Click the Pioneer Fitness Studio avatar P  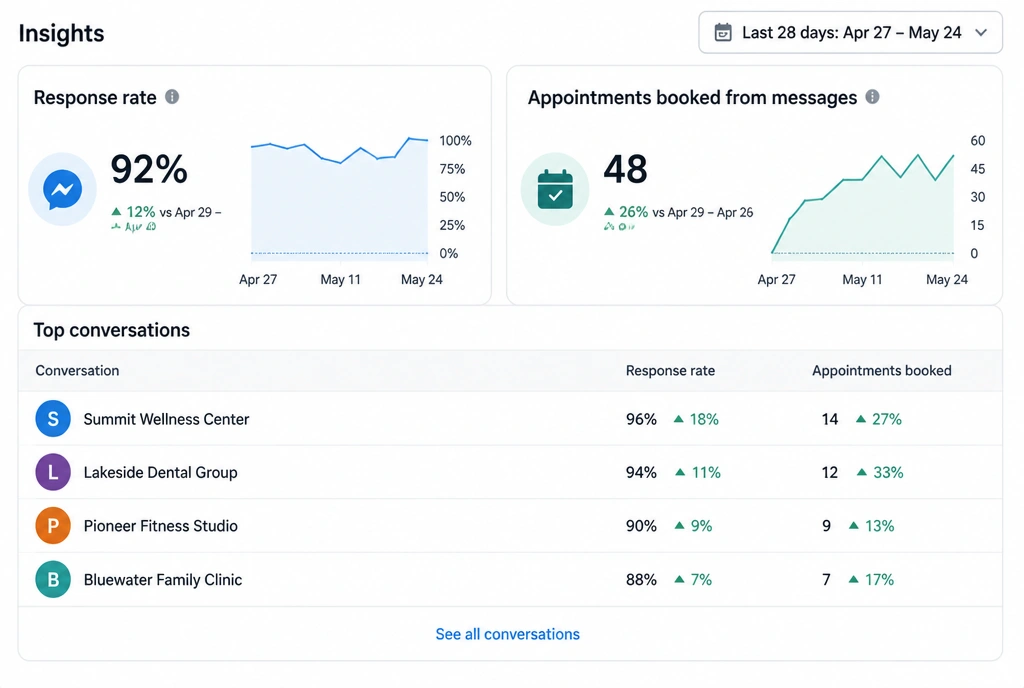pyautogui.click(x=53, y=525)
